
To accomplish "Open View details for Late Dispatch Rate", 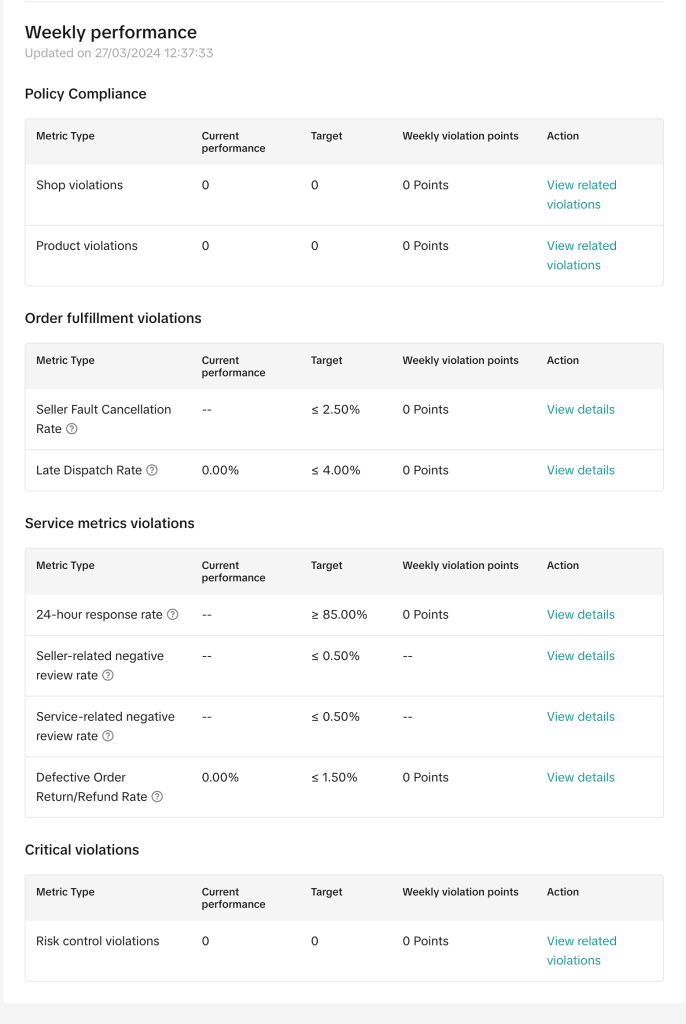I will (x=580, y=470).
